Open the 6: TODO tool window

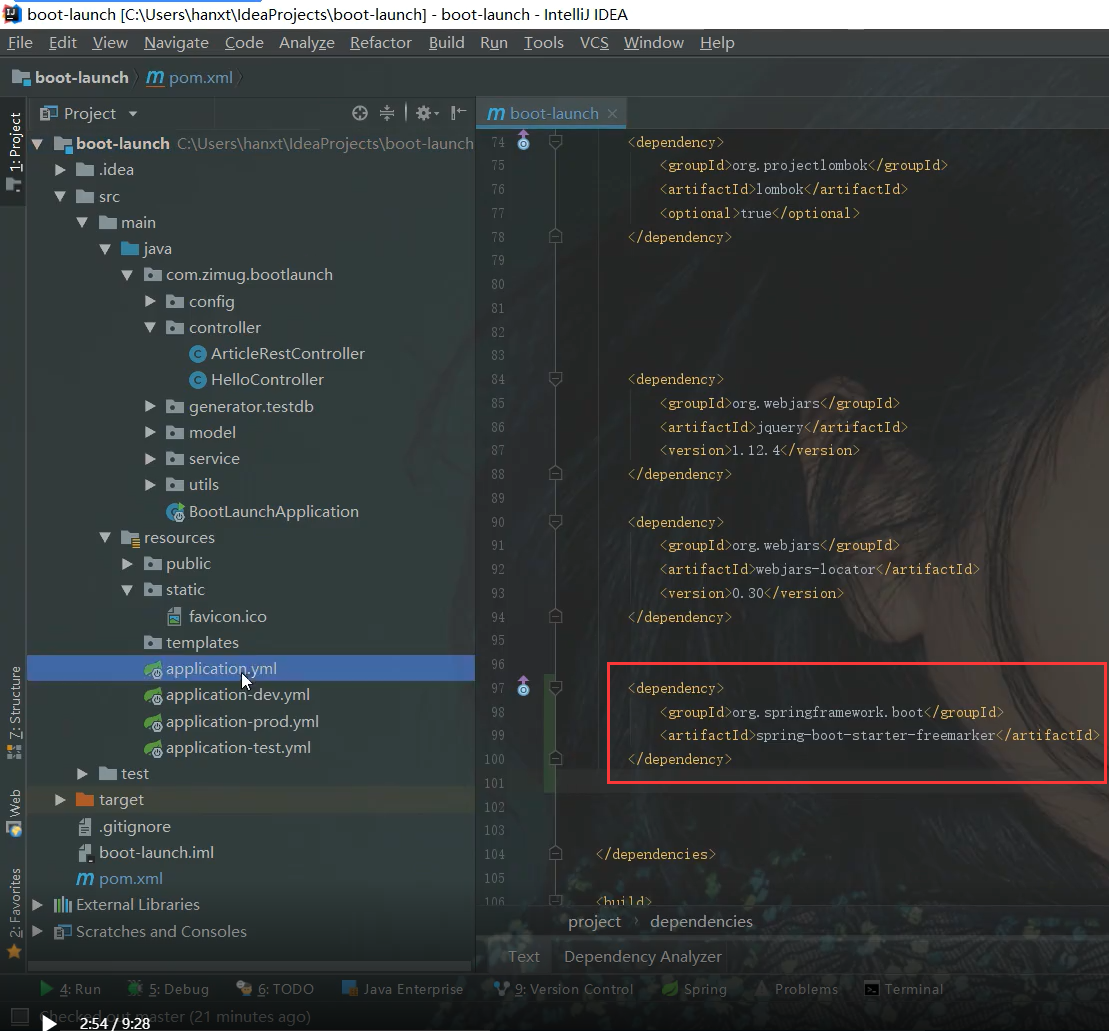point(275,989)
